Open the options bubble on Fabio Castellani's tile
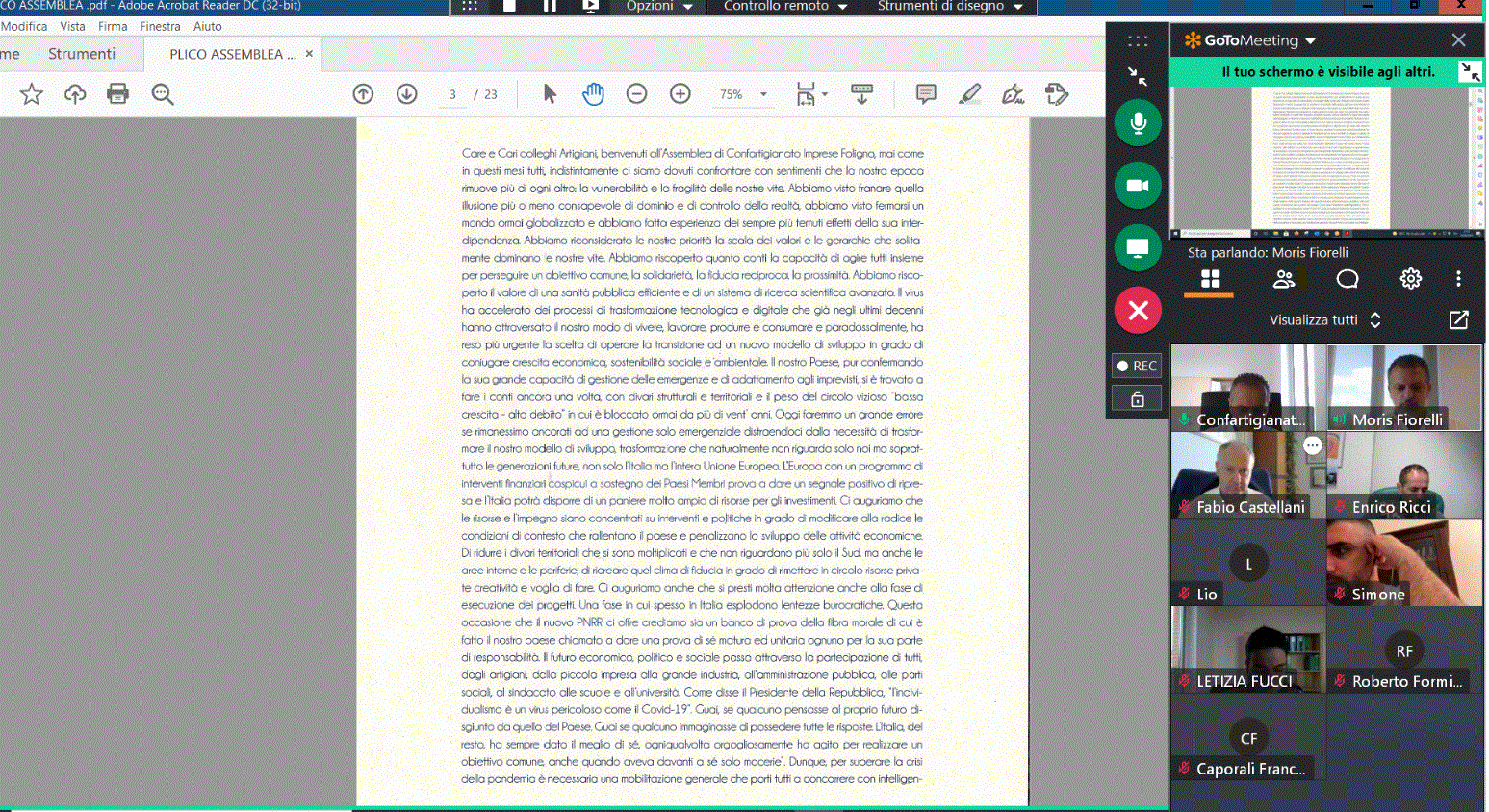The width and height of the screenshot is (1489, 812). (1312, 445)
